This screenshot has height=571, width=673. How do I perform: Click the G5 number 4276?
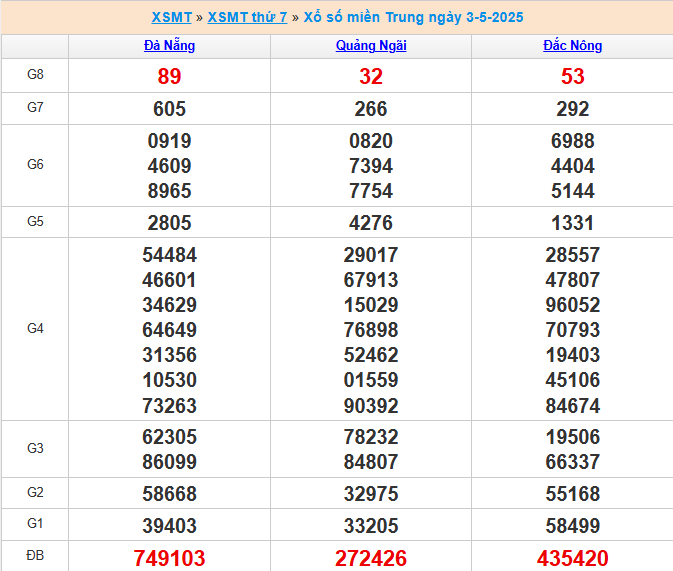tap(371, 223)
